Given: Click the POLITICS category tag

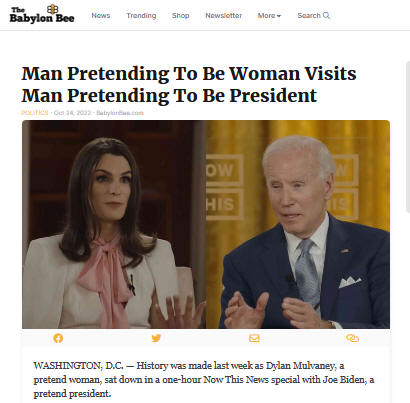Looking at the screenshot, I should click(x=35, y=113).
